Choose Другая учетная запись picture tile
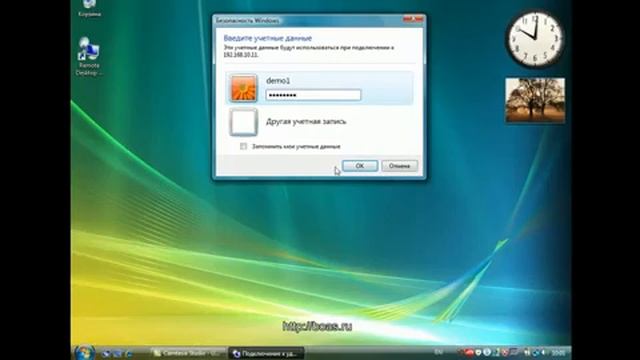Image resolution: width=640 pixels, height=360 pixels. click(244, 122)
